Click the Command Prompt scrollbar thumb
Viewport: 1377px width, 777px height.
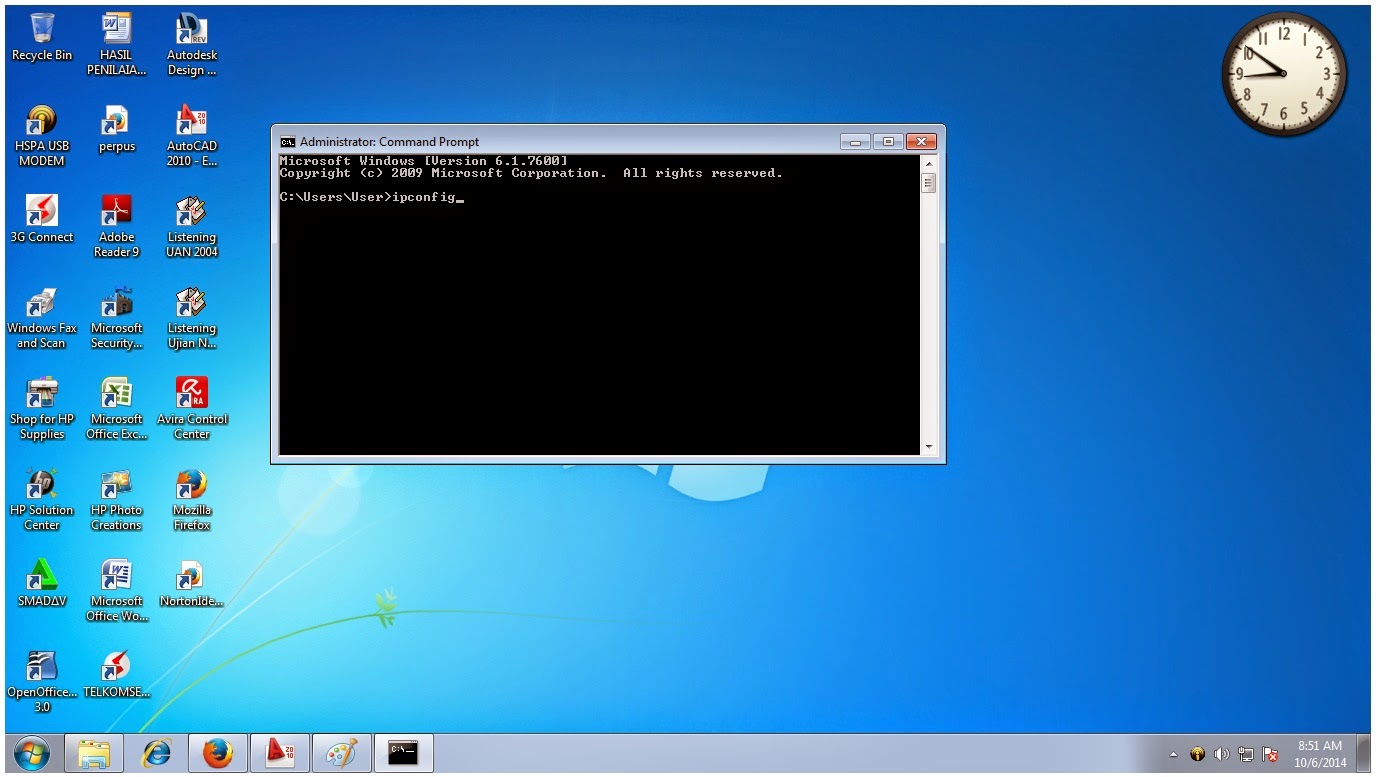(928, 183)
